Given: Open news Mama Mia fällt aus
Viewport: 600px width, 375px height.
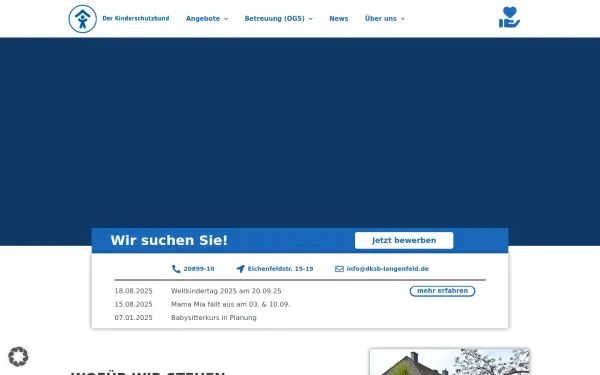Looking at the screenshot, I should tap(230, 305).
